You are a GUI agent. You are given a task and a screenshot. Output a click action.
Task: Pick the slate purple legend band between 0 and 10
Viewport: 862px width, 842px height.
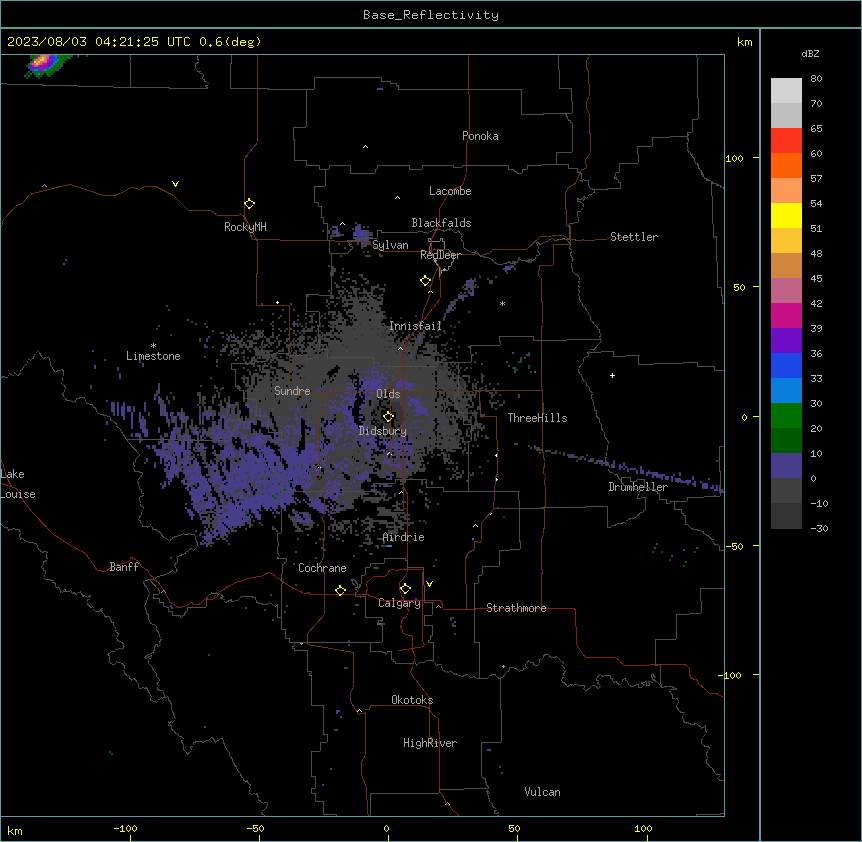tap(786, 466)
